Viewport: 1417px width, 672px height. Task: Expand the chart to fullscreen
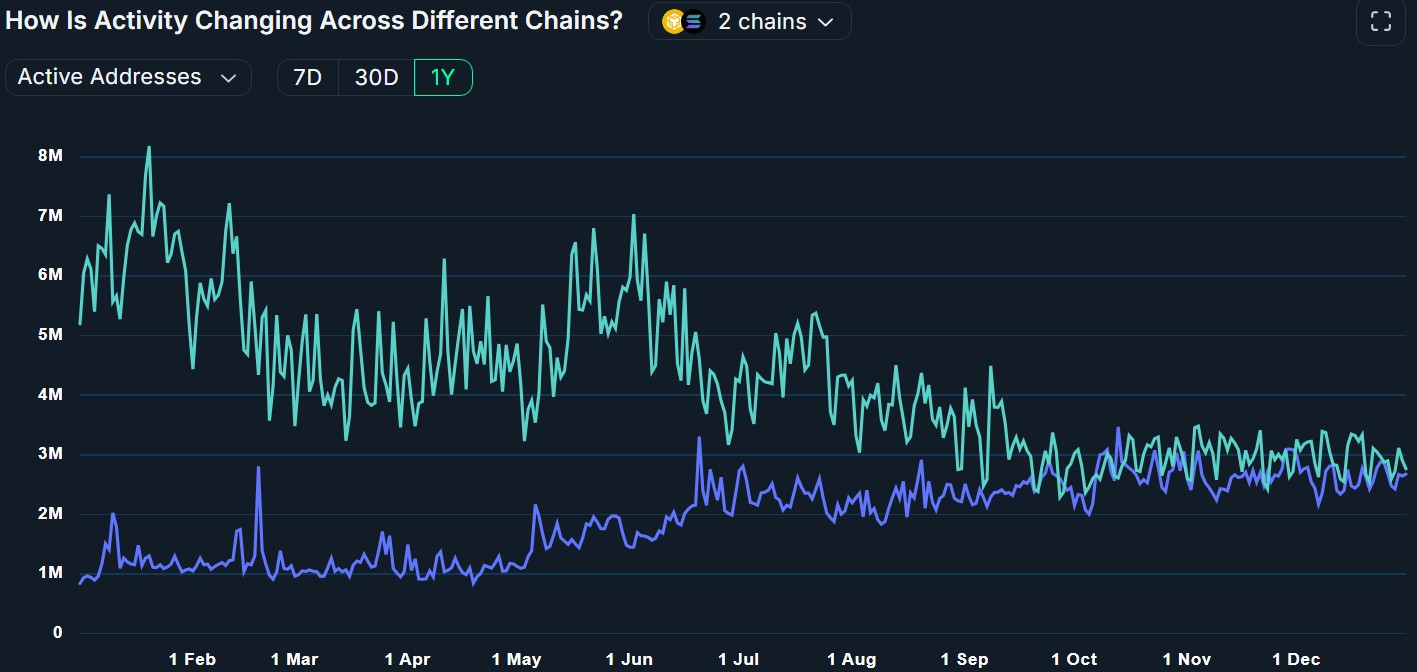(x=1380, y=22)
